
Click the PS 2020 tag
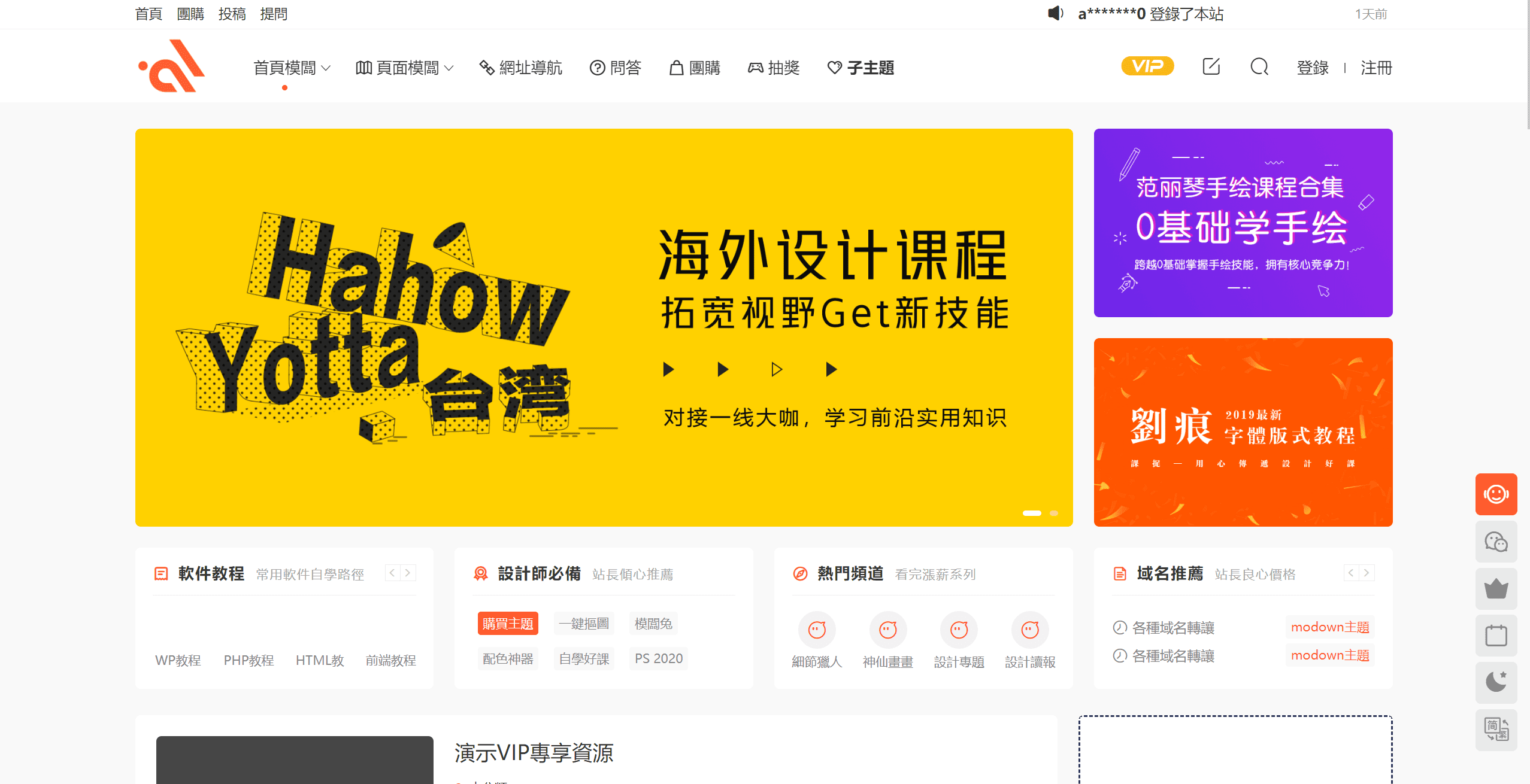659,658
